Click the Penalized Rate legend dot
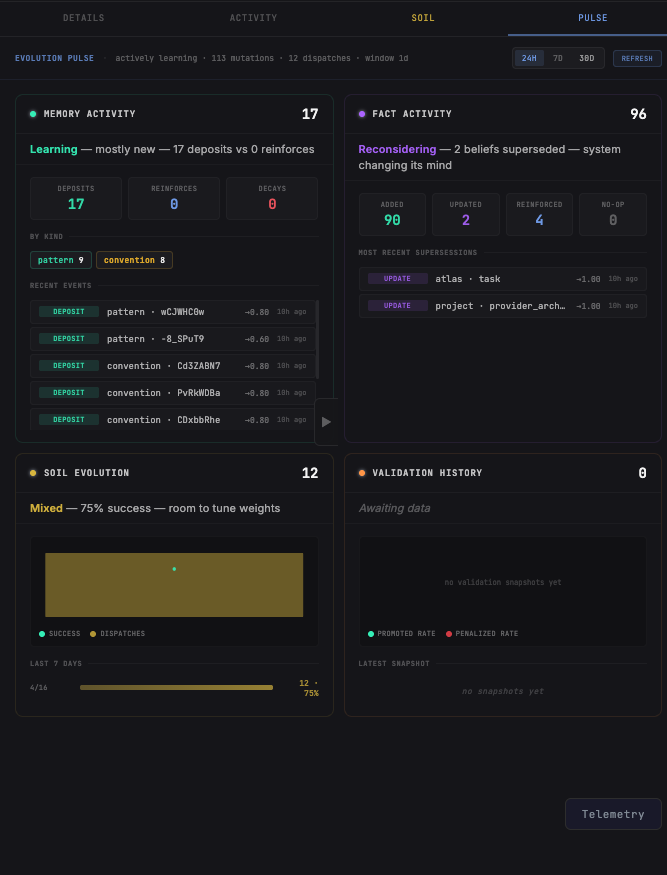Image resolution: width=667 pixels, height=875 pixels. coord(449,634)
